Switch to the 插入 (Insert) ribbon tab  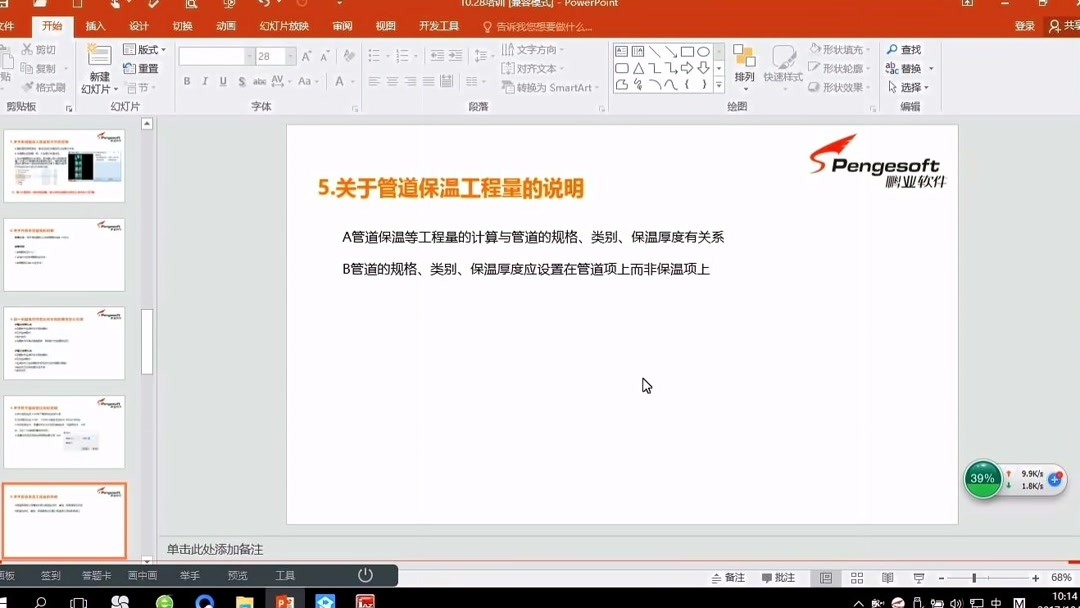[94, 26]
